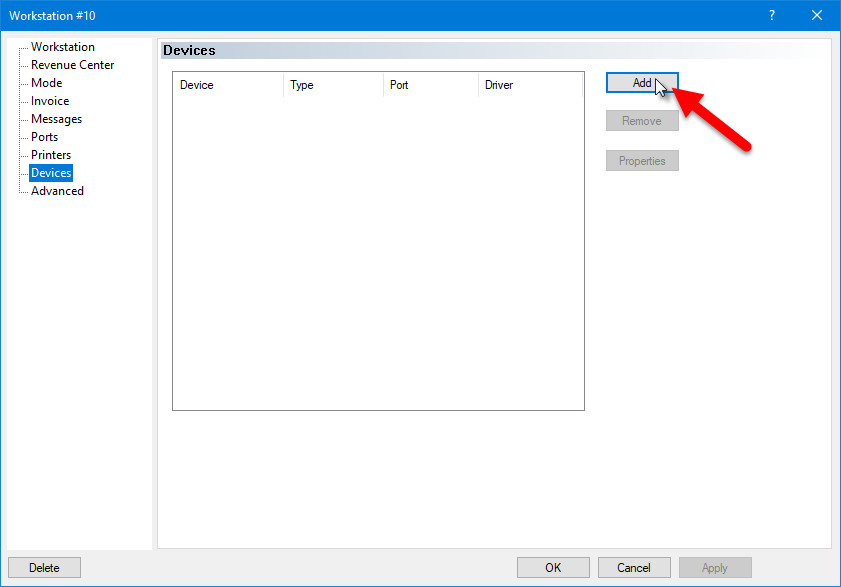Screen dimensions: 841x587
Task: Click the greyed-out Remove button
Action: tap(642, 121)
